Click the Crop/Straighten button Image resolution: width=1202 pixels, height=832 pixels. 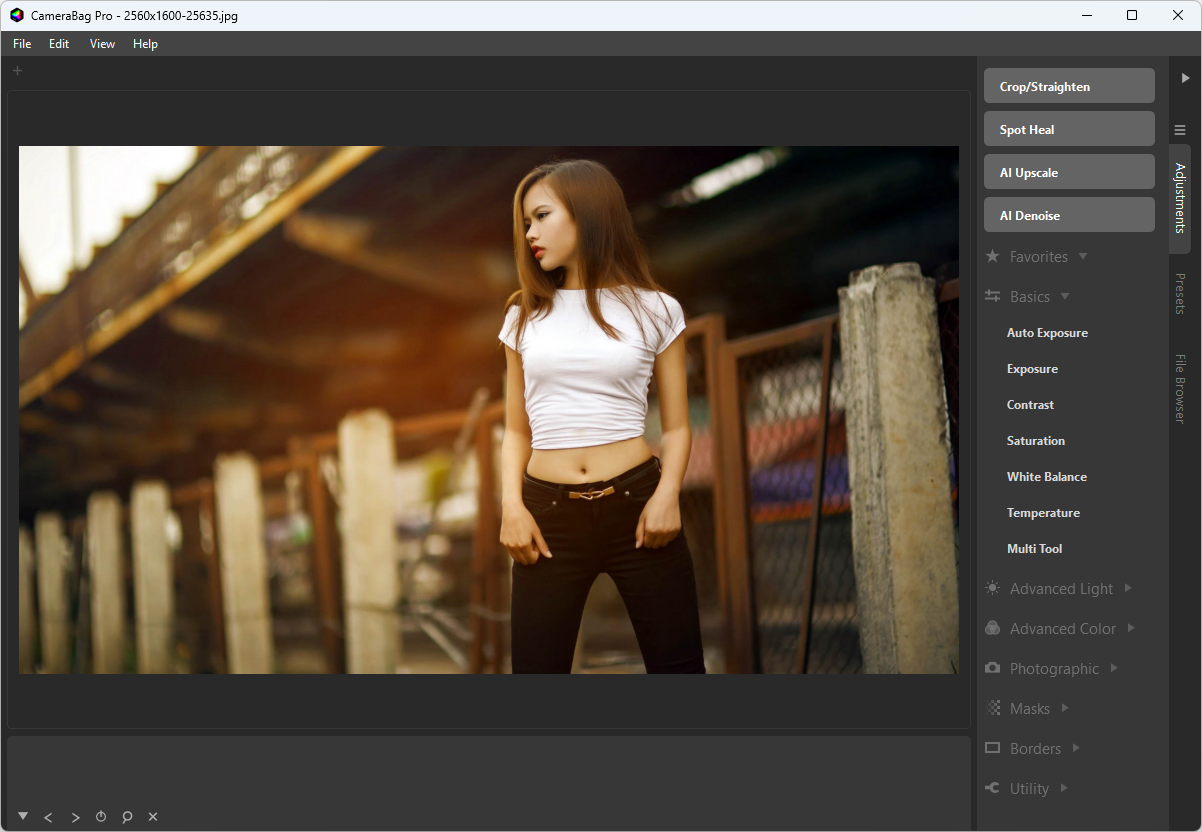[1069, 86]
